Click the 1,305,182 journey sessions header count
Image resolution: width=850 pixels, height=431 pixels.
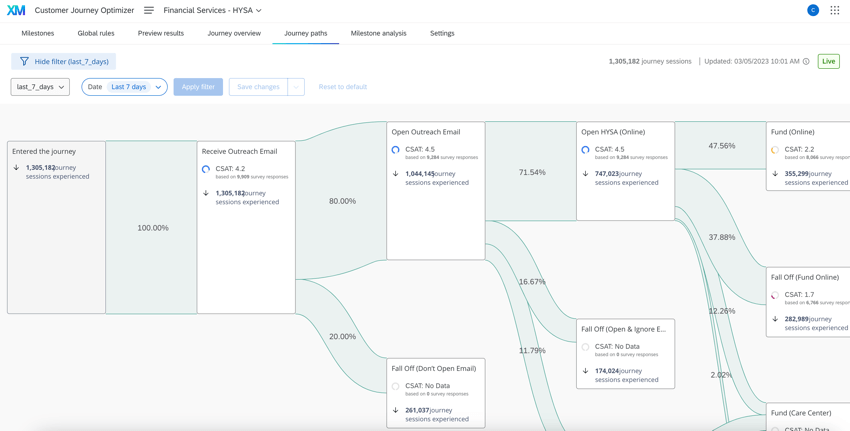(x=650, y=61)
